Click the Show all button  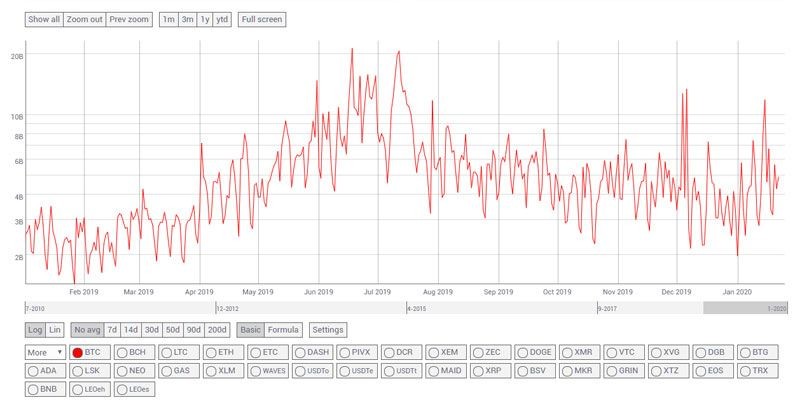[44, 19]
